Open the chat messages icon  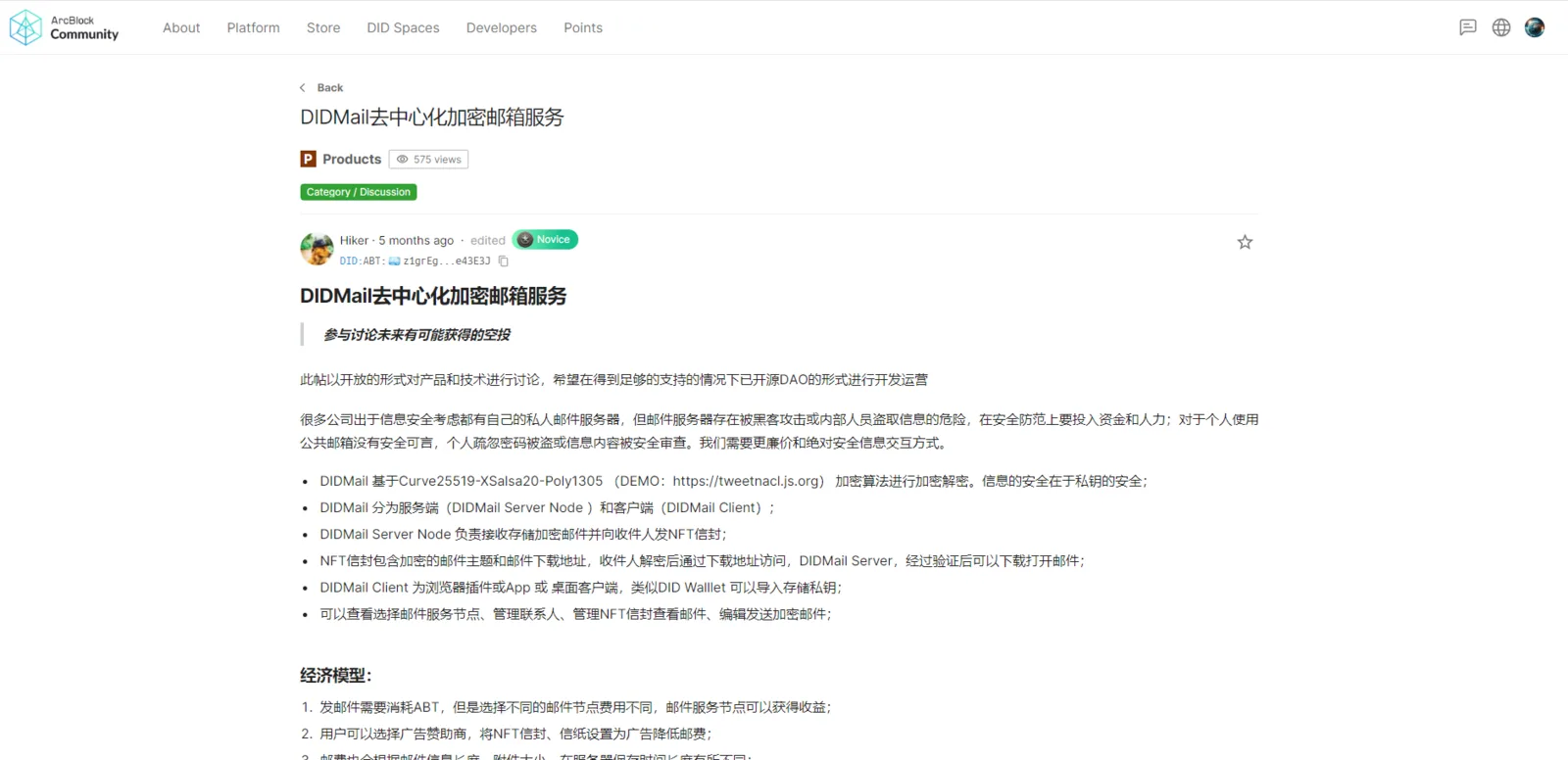tap(1468, 27)
